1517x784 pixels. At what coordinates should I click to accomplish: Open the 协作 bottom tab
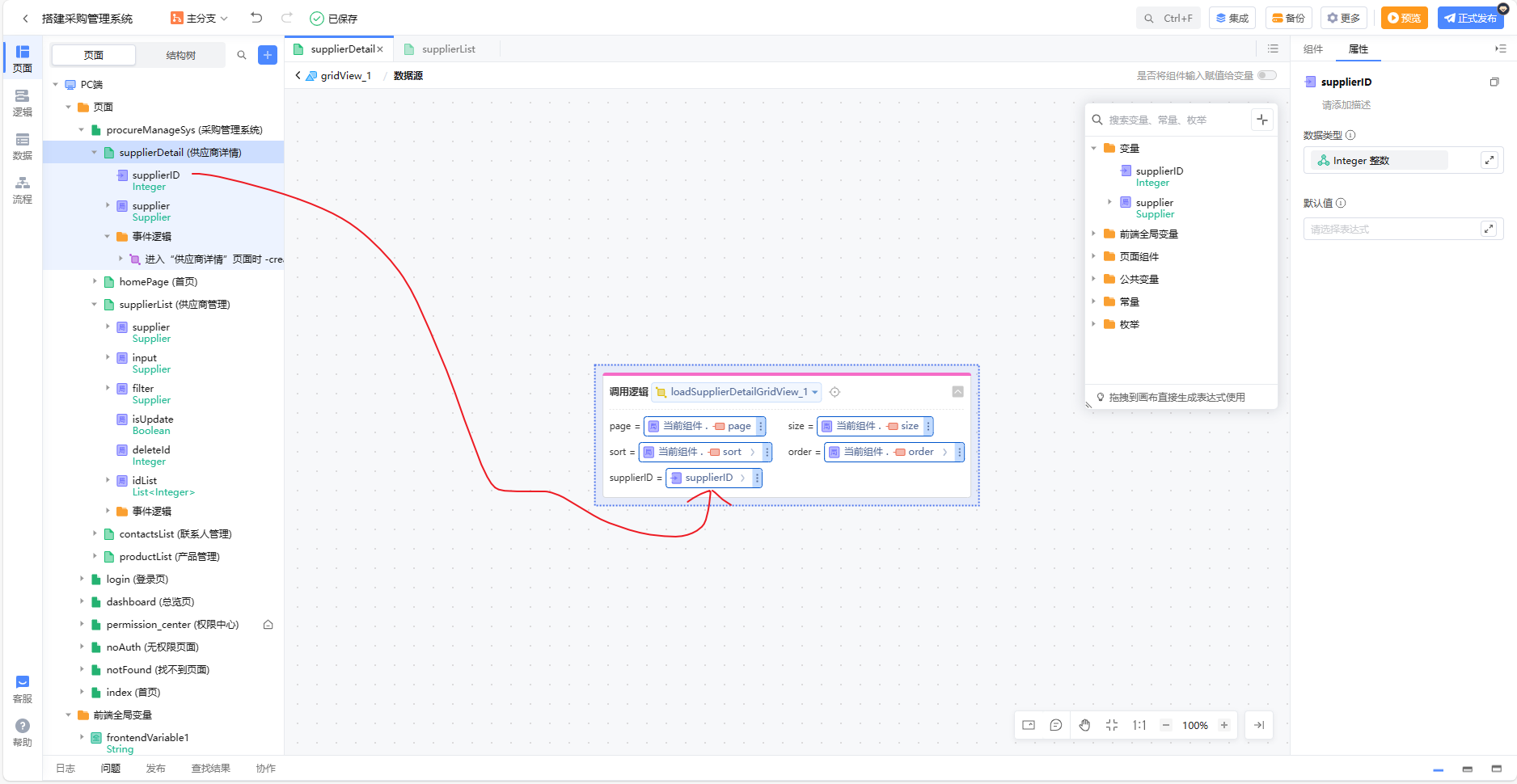[x=265, y=768]
